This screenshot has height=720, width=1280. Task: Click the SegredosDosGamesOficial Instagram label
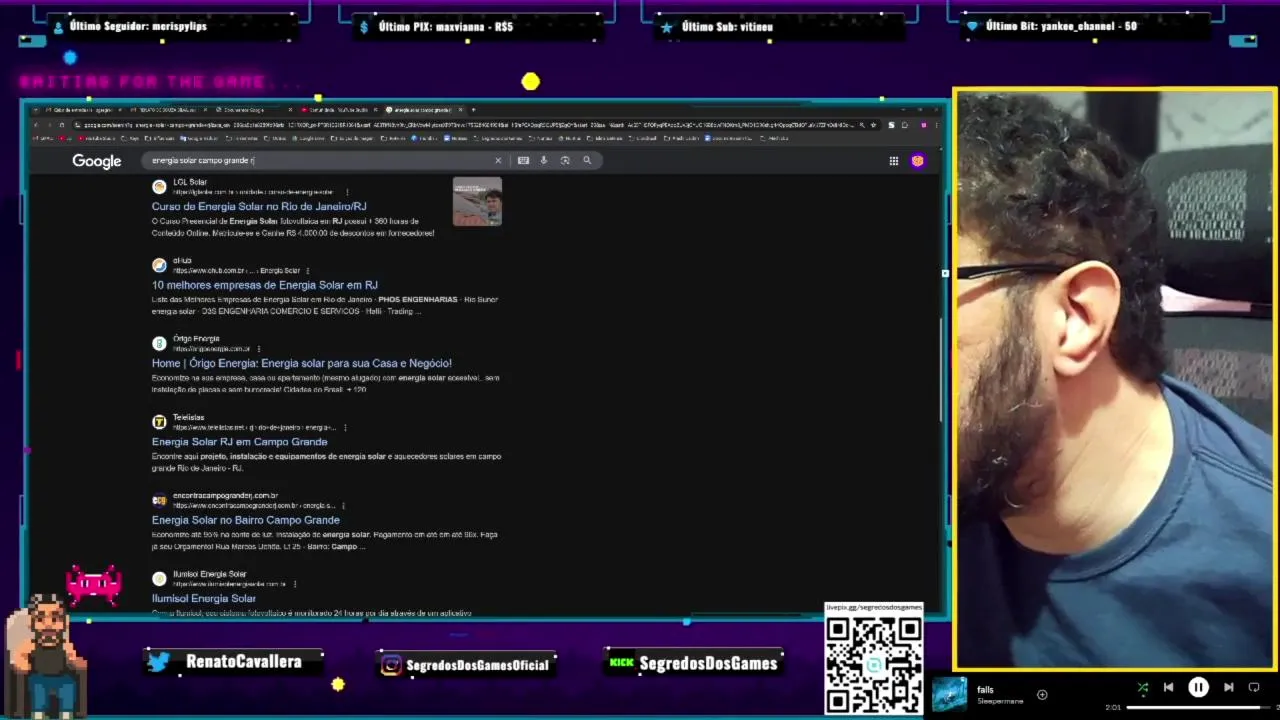478,665
